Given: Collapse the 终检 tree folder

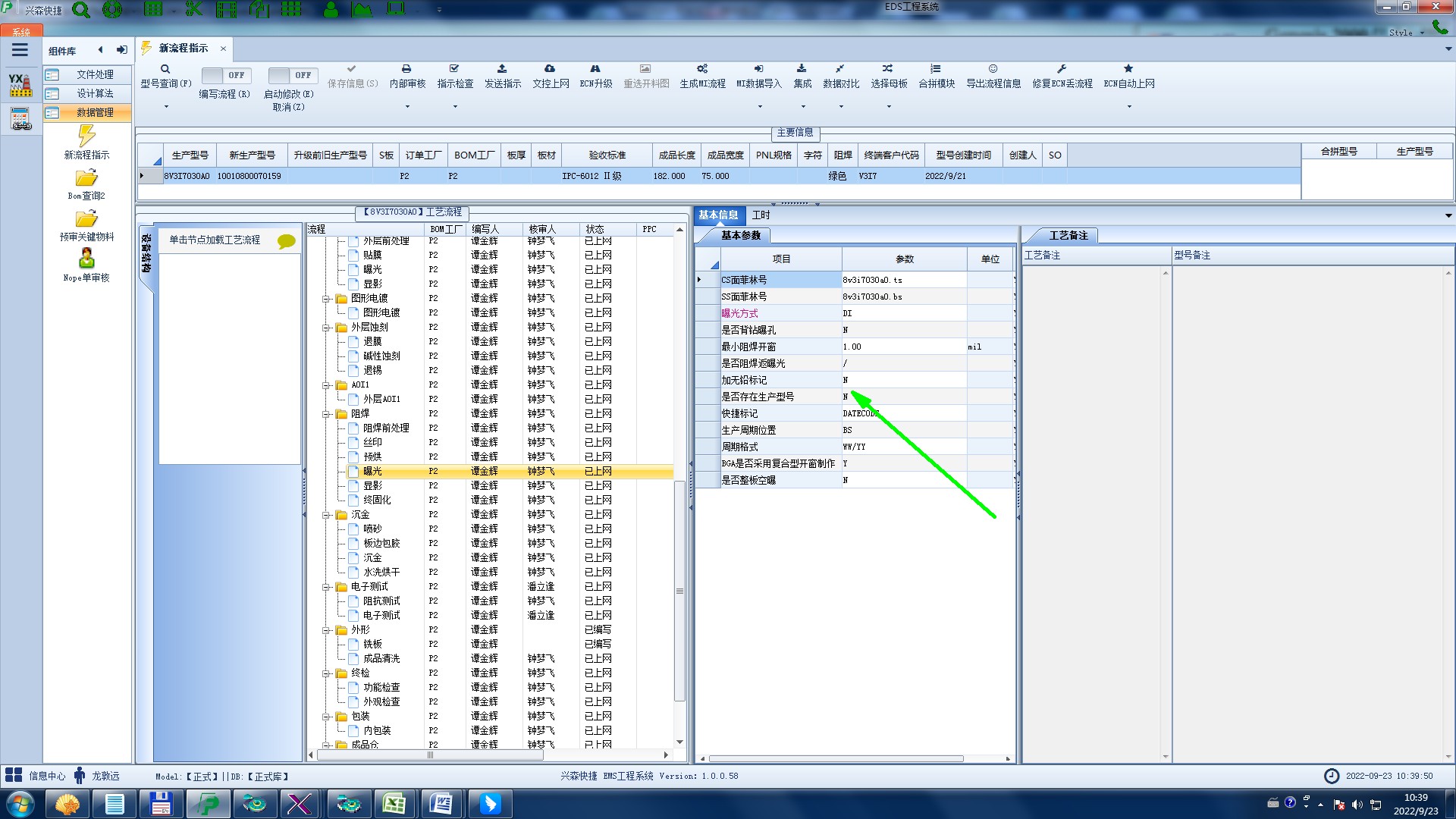Looking at the screenshot, I should [327, 673].
